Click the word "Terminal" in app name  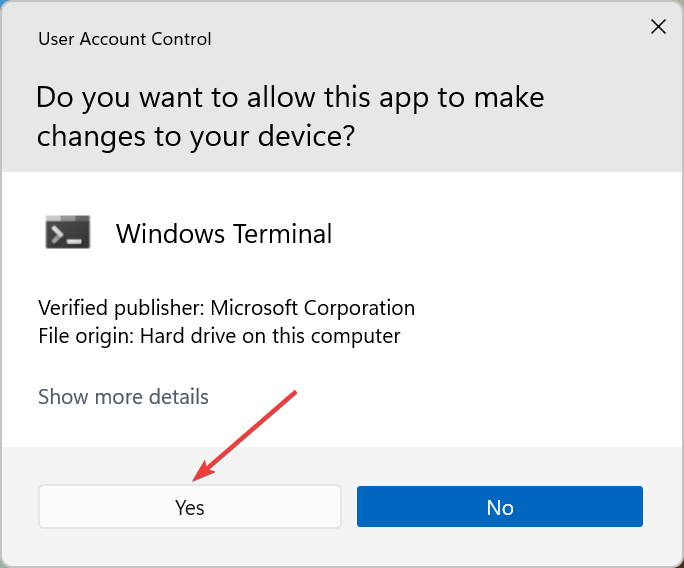coord(283,234)
